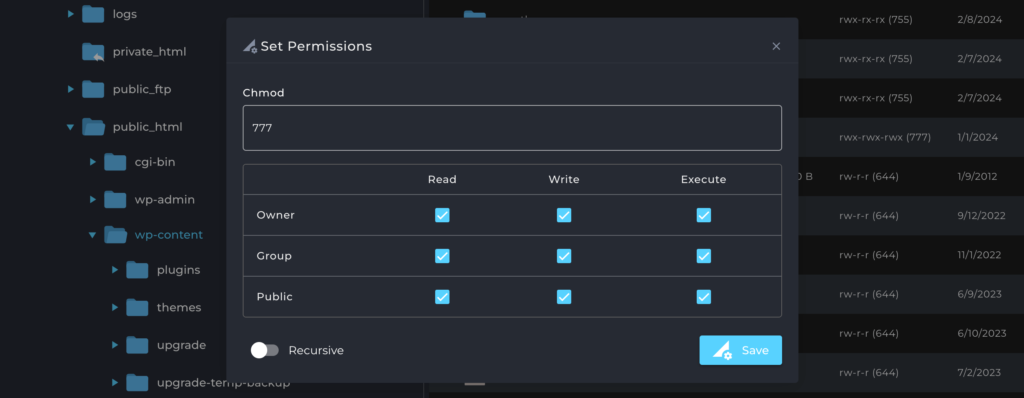Collapse the wp-content folder arrow
Image resolution: width=1024 pixels, height=398 pixels.
click(92, 235)
